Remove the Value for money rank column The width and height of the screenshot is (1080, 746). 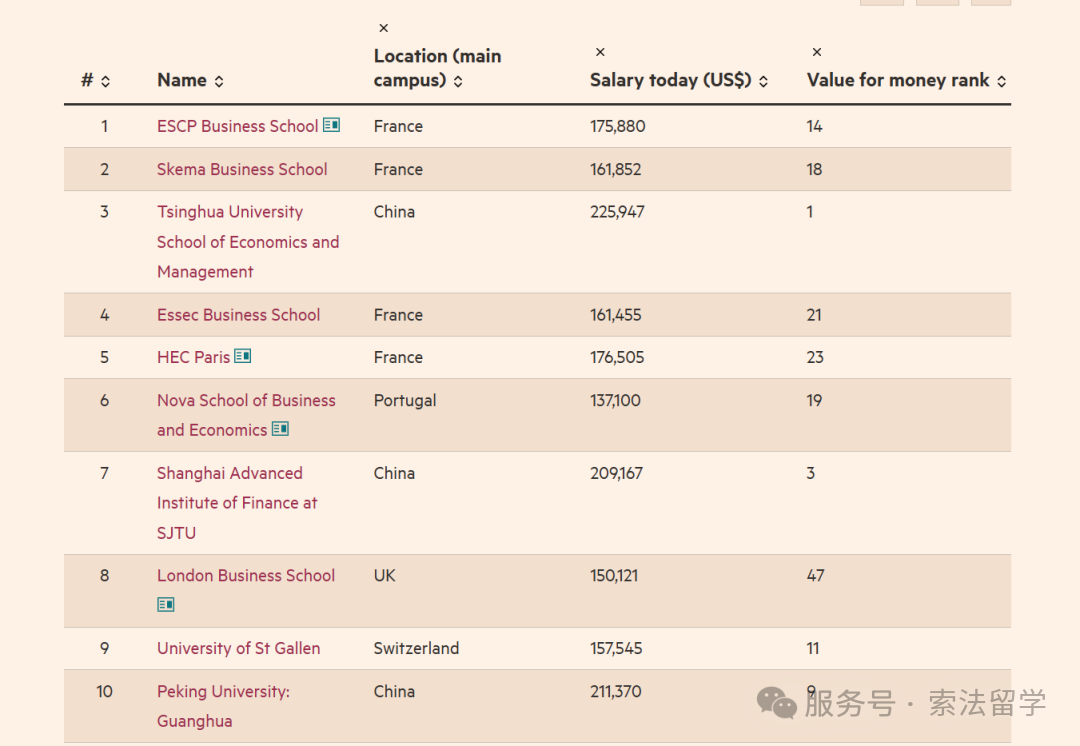click(816, 52)
